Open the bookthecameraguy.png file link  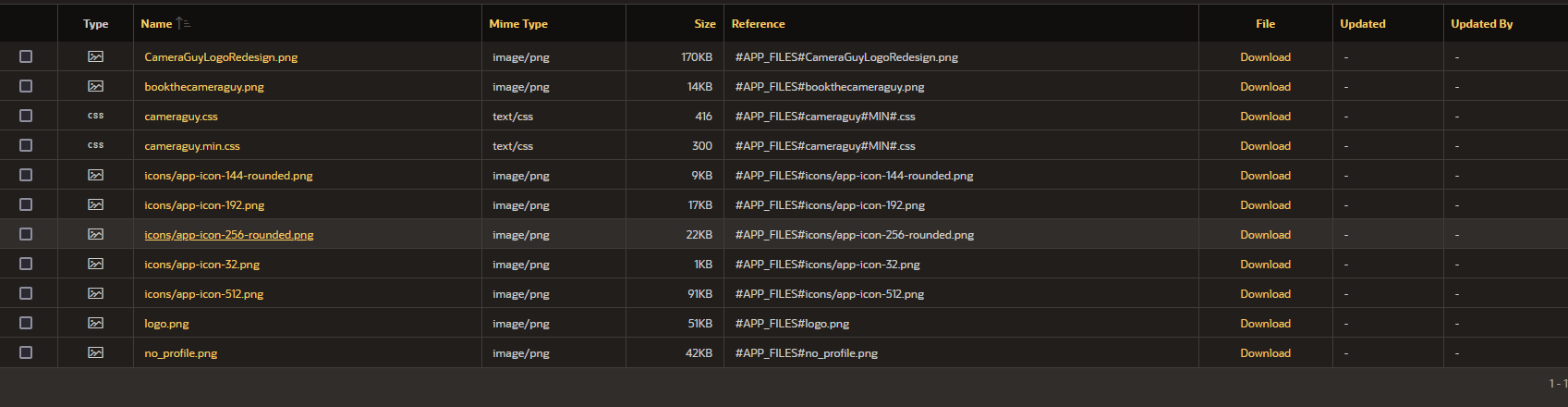[204, 87]
